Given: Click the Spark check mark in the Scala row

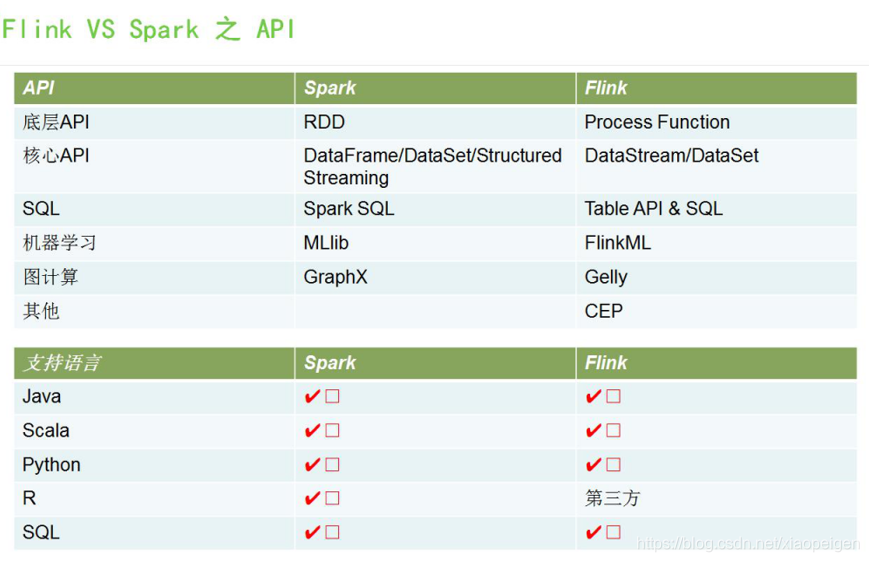Looking at the screenshot, I should tap(313, 431).
